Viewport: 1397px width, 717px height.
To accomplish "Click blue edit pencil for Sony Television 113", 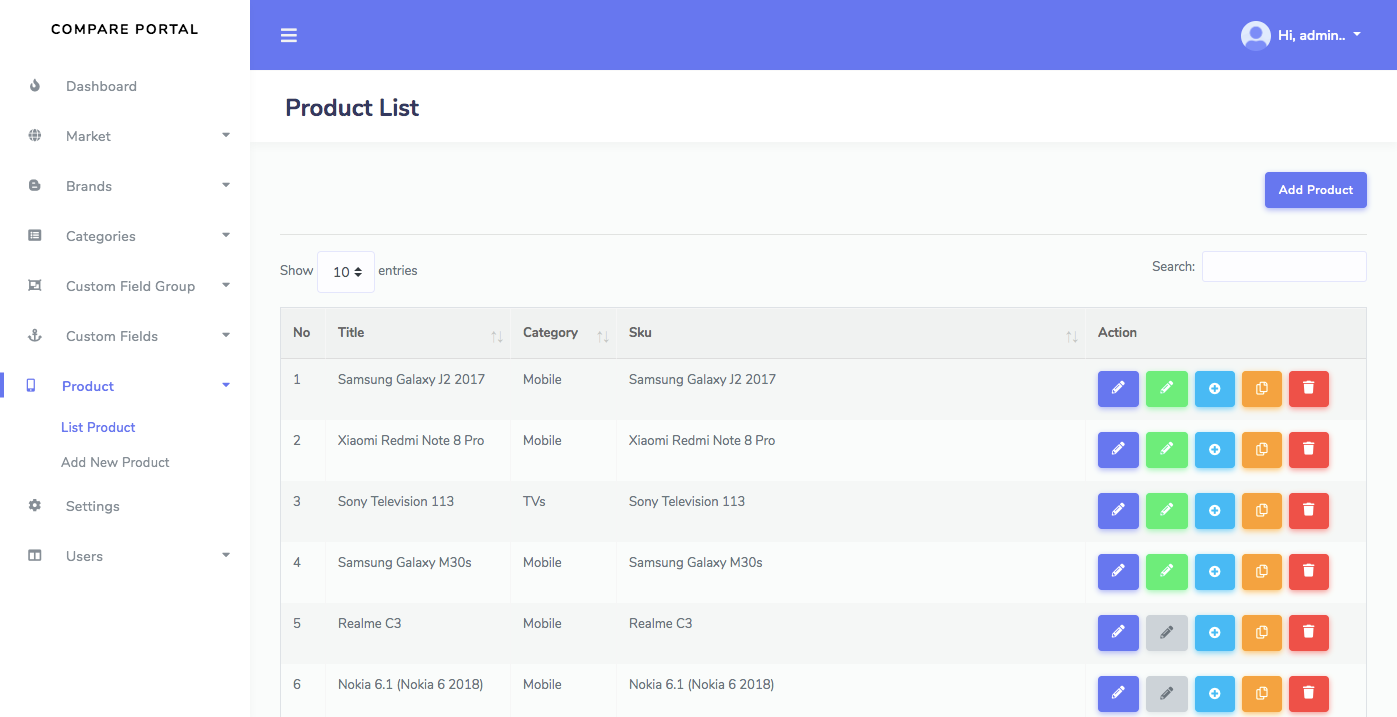I will [x=1118, y=511].
